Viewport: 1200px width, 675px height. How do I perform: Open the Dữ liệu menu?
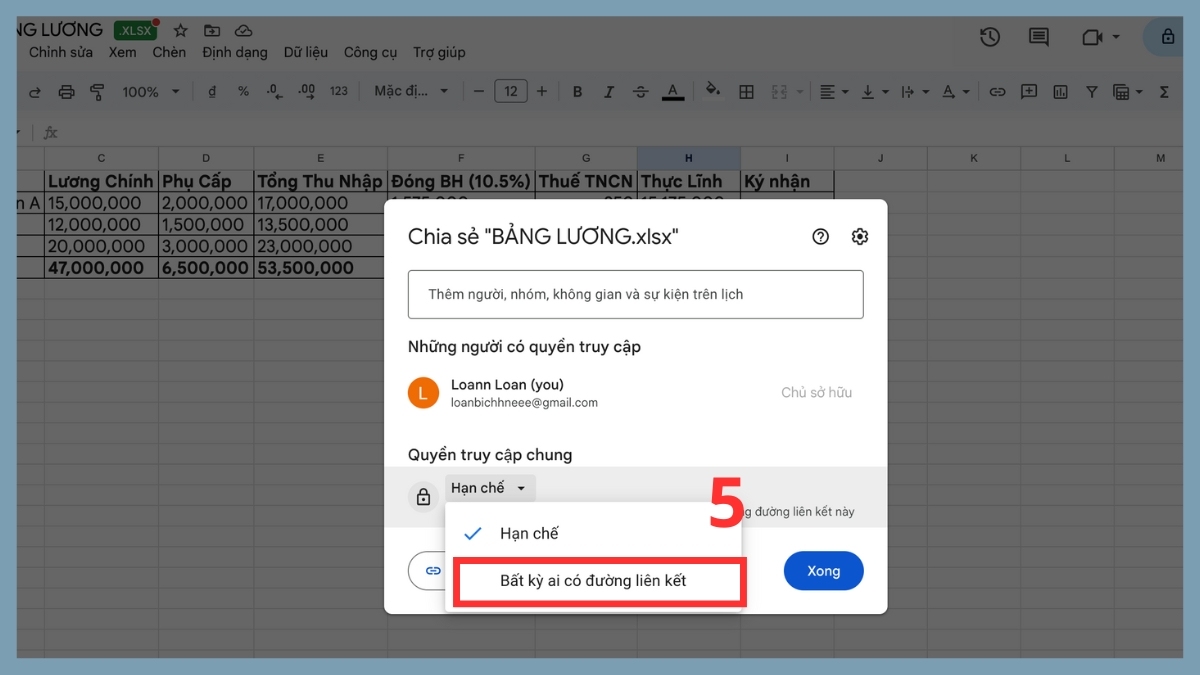(305, 52)
